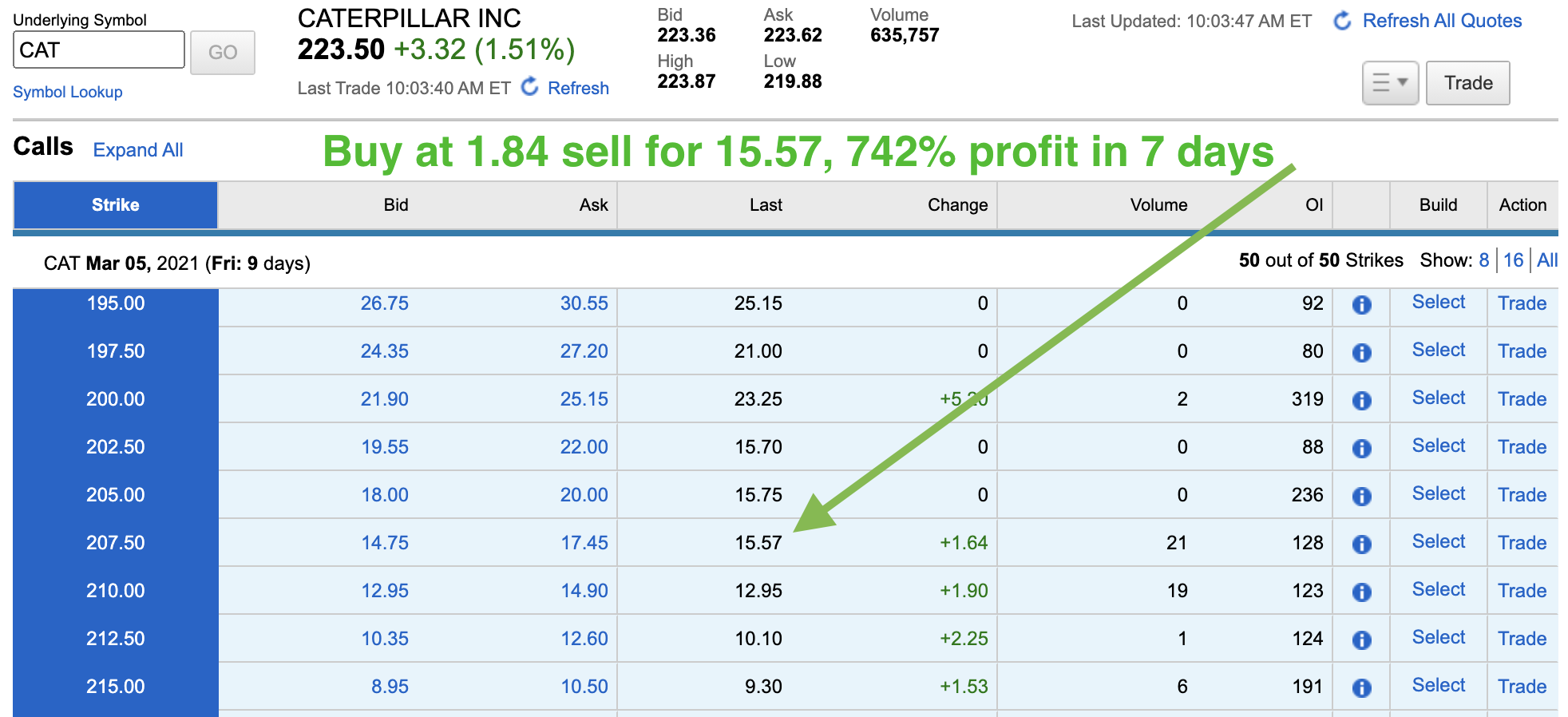Show 16 strikes in chain
Image resolution: width=1568 pixels, height=717 pixels.
point(1513,260)
